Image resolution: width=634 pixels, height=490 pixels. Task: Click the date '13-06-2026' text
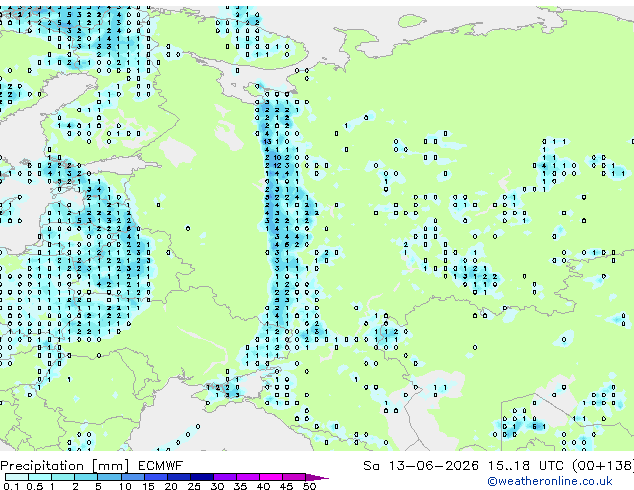pos(433,466)
